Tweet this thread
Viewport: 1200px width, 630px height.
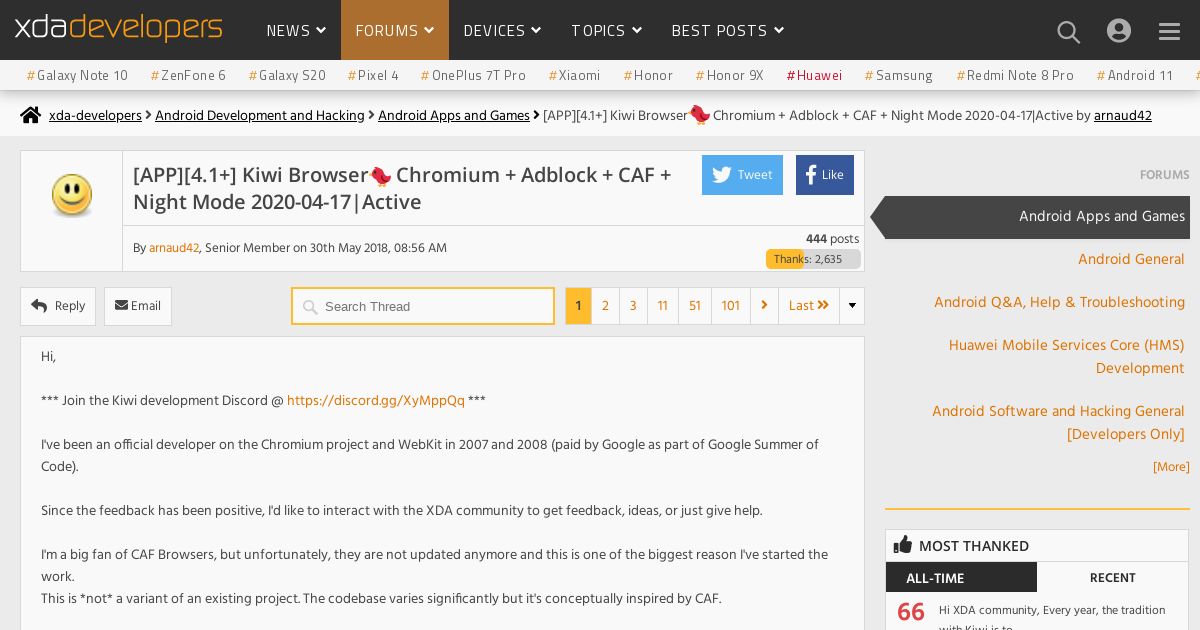(742, 175)
